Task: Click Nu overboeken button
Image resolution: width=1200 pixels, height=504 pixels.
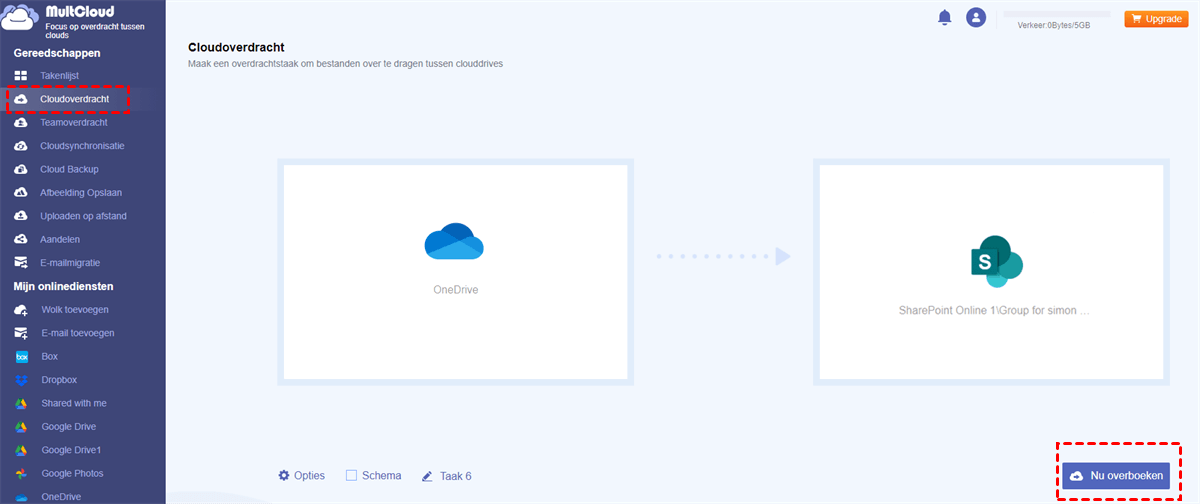Action: click(x=1116, y=476)
